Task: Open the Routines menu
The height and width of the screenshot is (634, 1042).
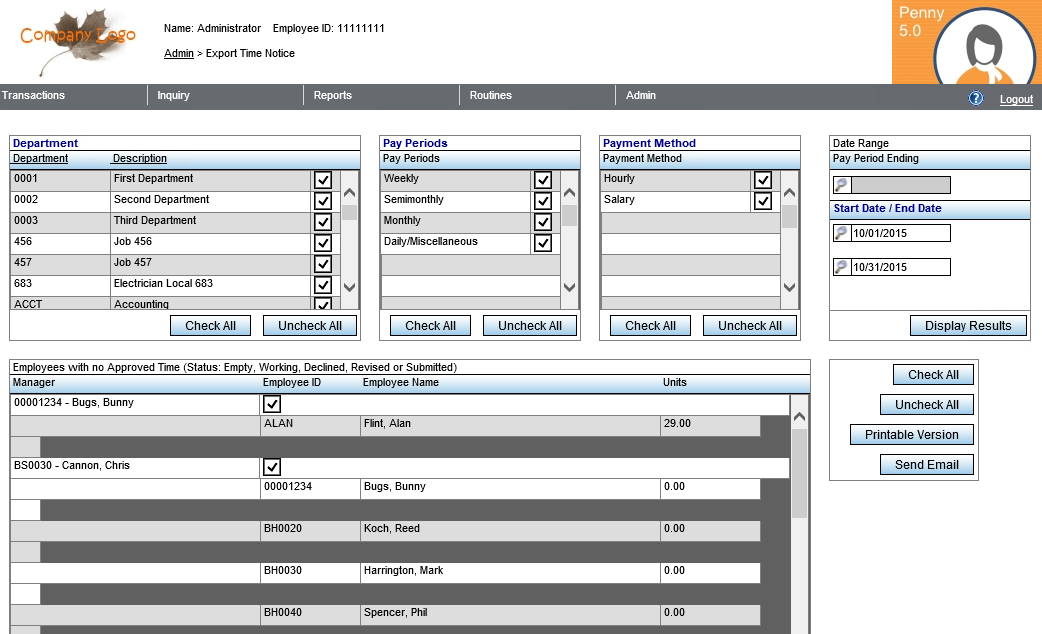Action: coord(491,96)
